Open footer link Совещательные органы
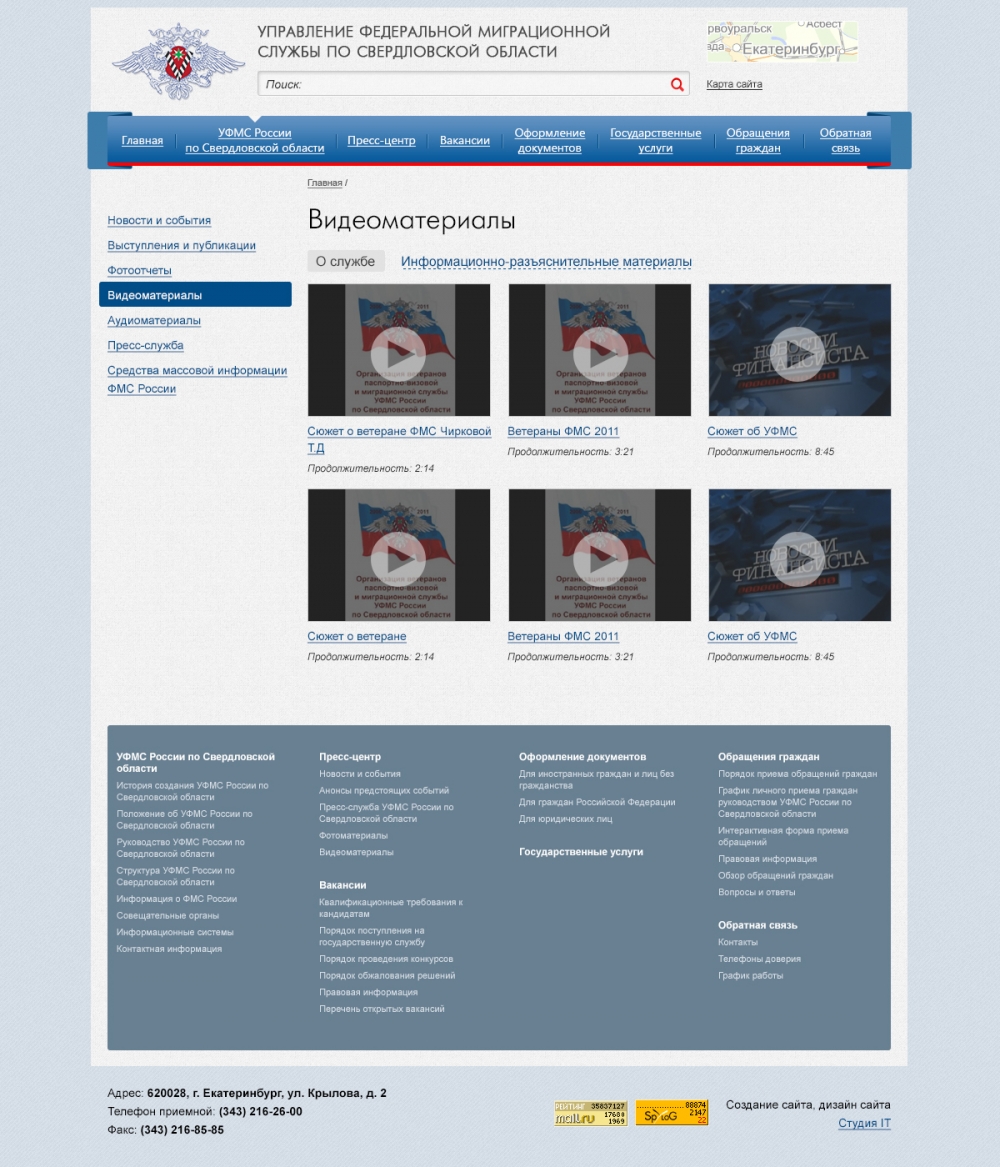Screen dimensions: 1000x1167 [167, 915]
